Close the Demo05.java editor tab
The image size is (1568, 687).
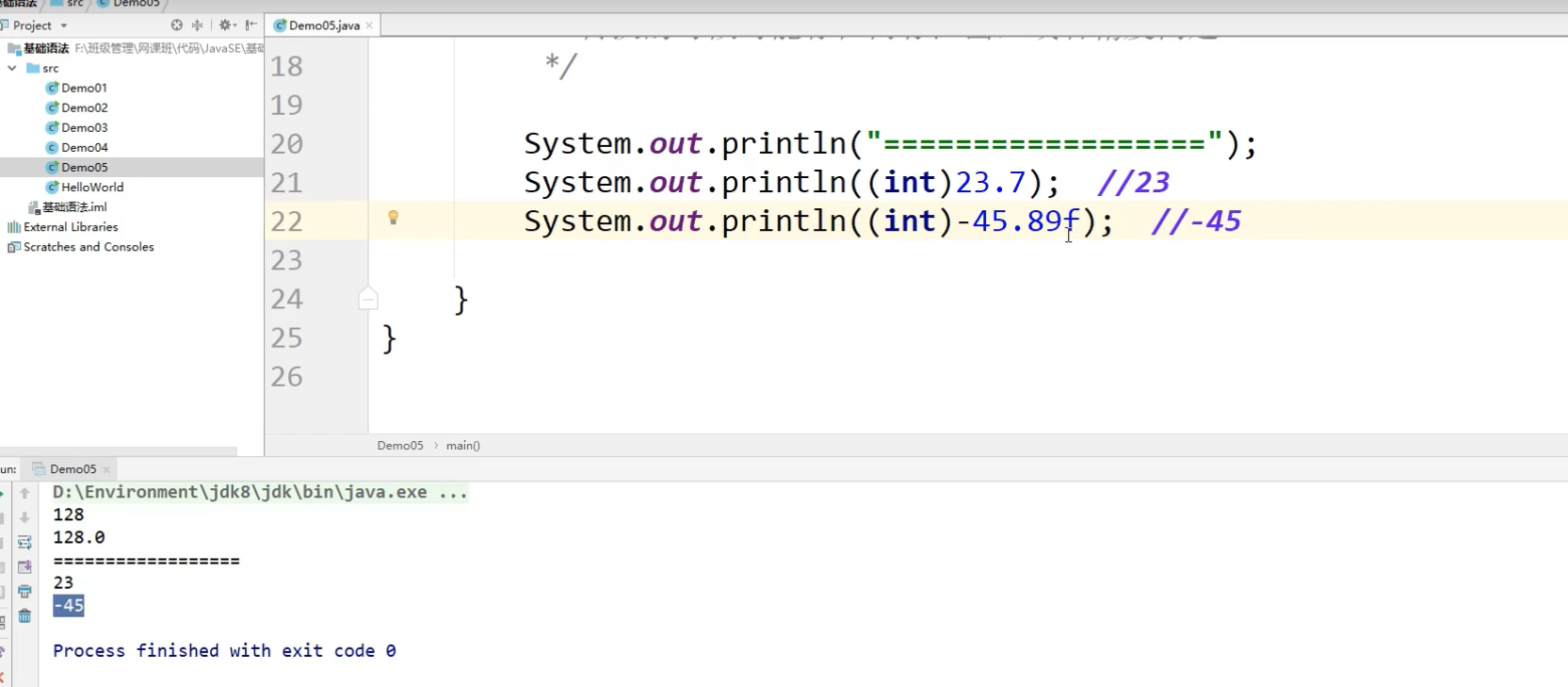tap(369, 25)
